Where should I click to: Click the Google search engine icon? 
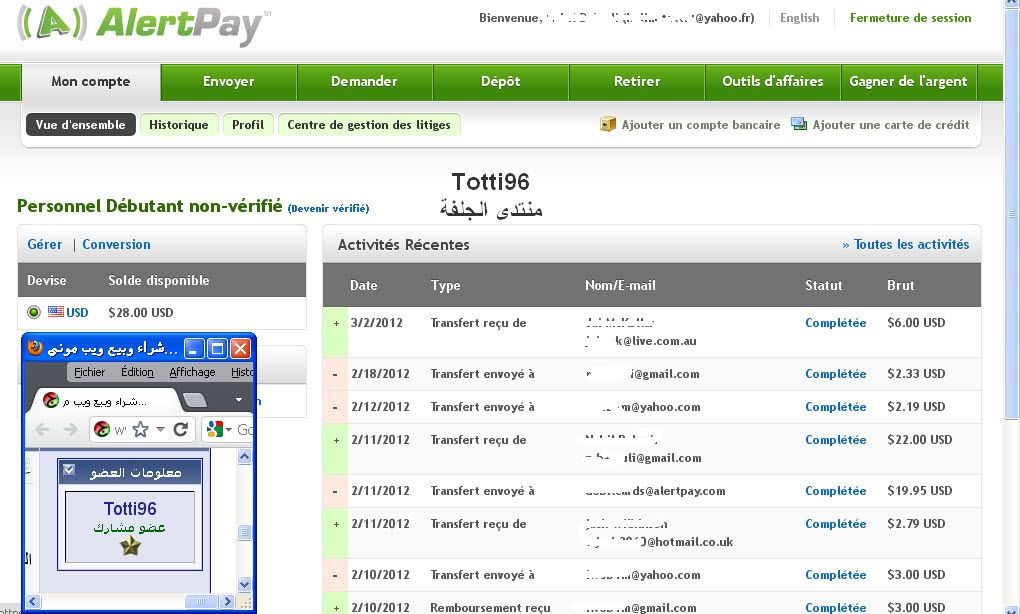[214, 429]
